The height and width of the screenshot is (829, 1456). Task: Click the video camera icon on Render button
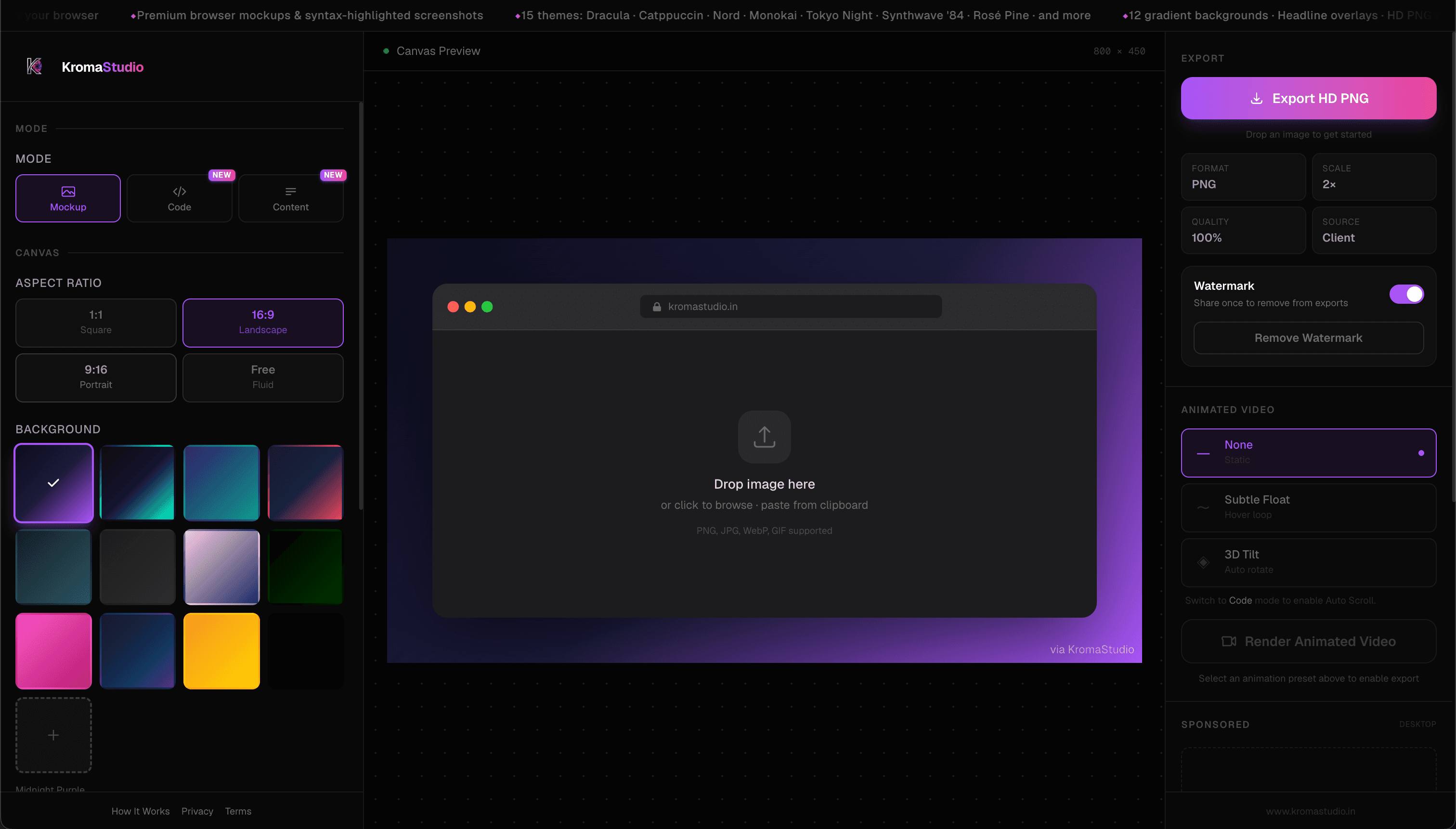1229,641
